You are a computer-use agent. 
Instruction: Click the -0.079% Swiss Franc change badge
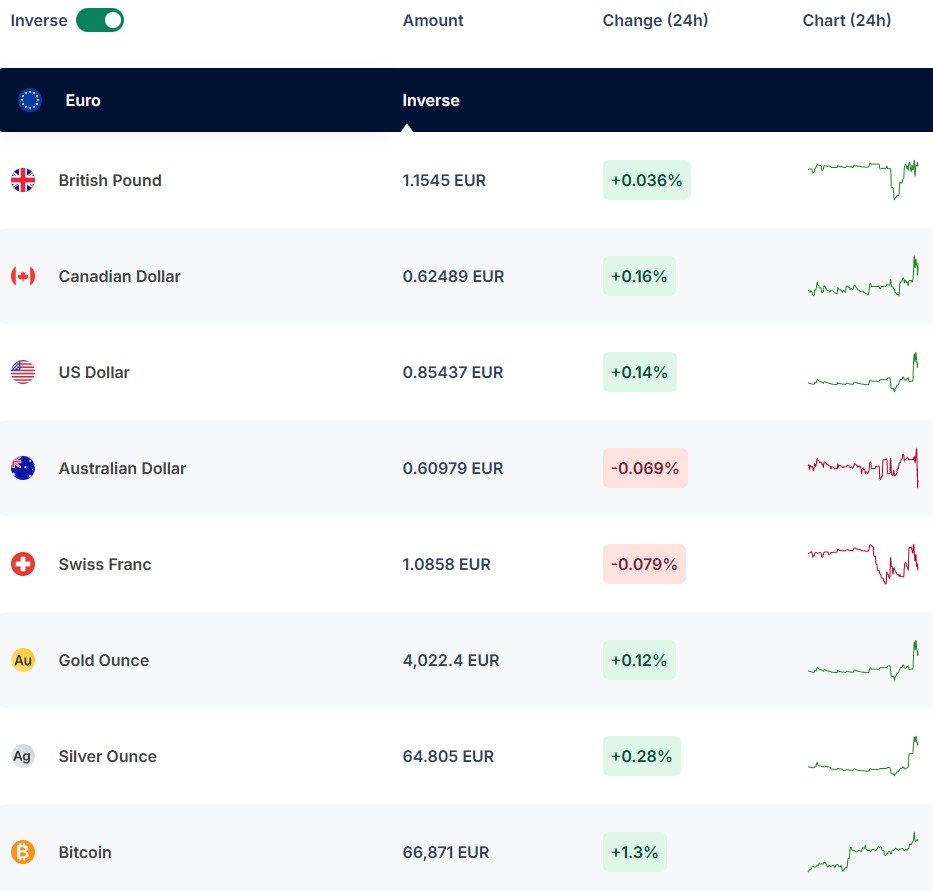644,564
